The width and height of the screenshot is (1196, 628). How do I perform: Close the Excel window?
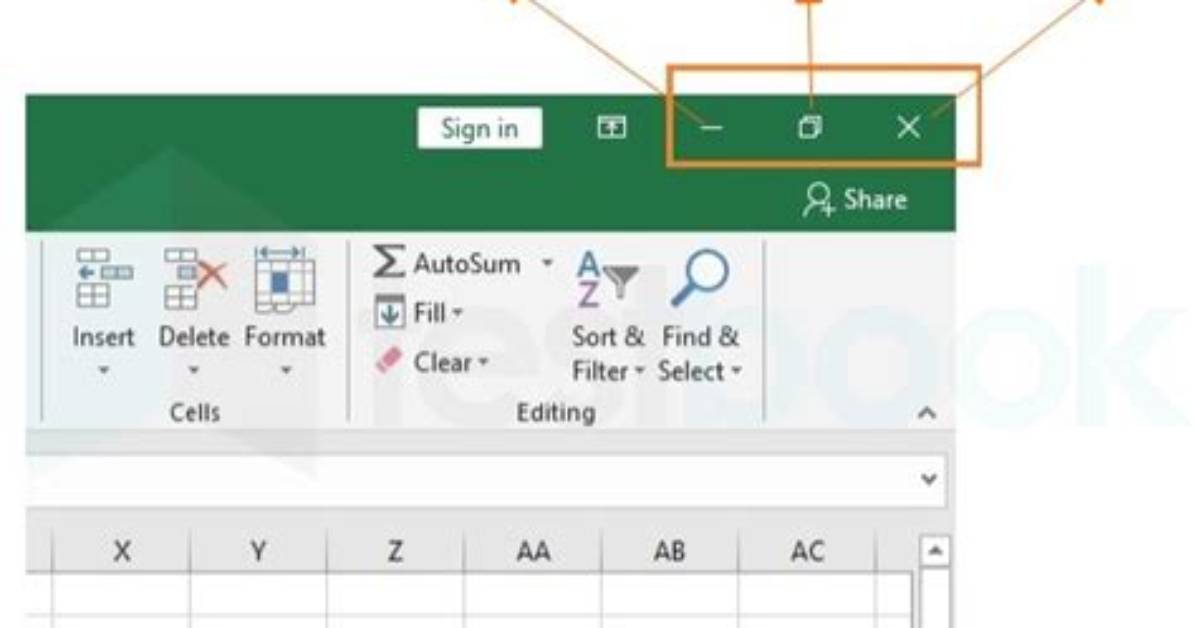pyautogui.click(x=908, y=127)
